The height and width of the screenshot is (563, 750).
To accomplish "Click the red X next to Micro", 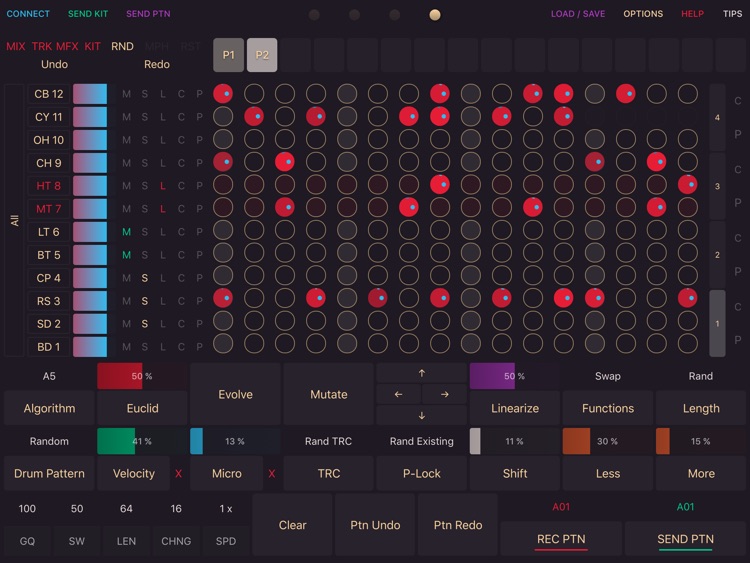I will click(272, 474).
